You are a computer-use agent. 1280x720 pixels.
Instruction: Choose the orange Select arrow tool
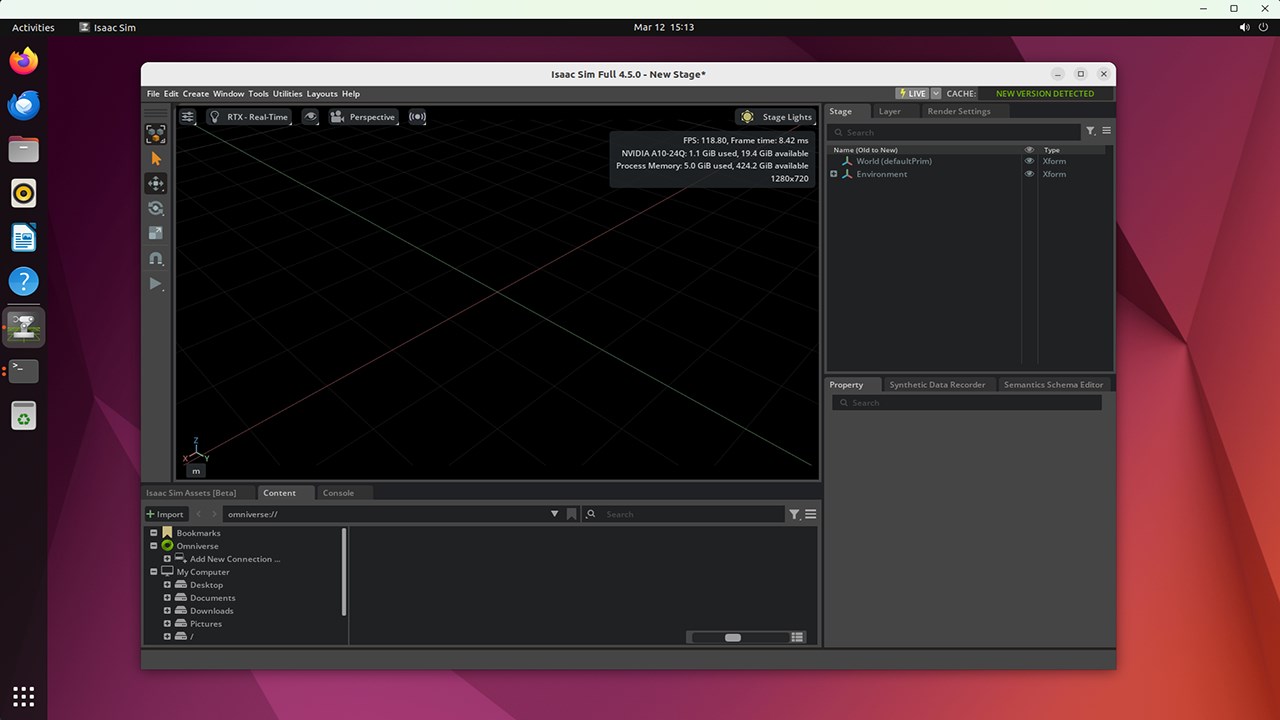coord(156,159)
